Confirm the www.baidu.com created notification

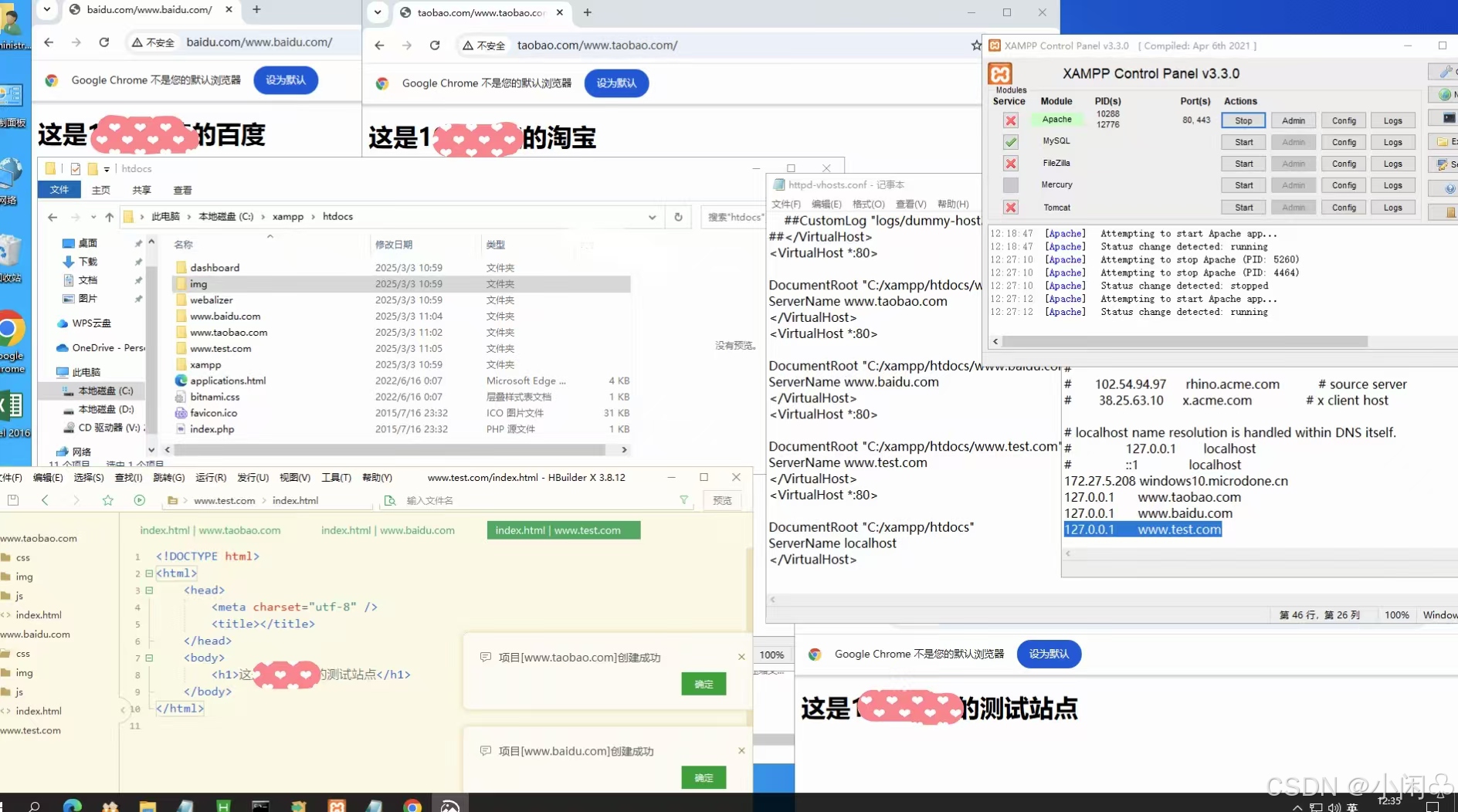[704, 777]
